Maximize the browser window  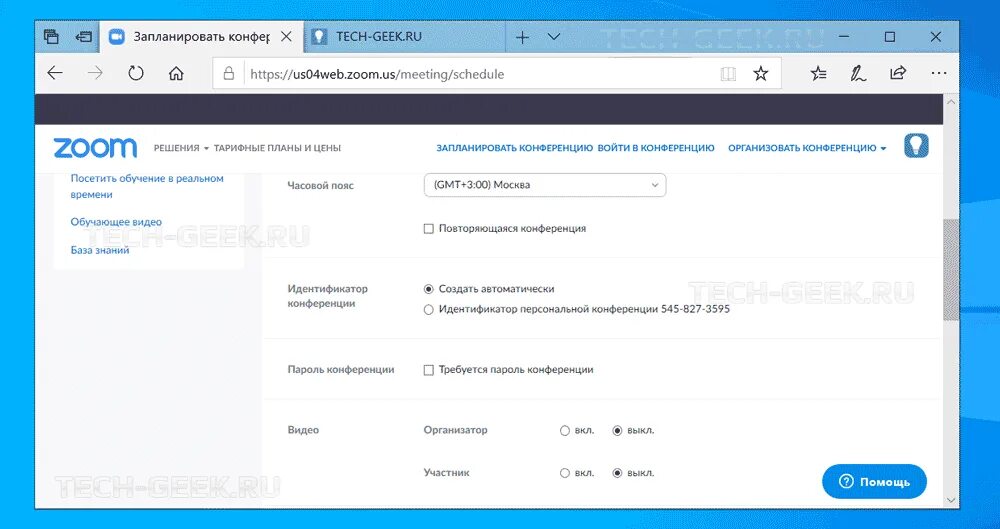[890, 37]
